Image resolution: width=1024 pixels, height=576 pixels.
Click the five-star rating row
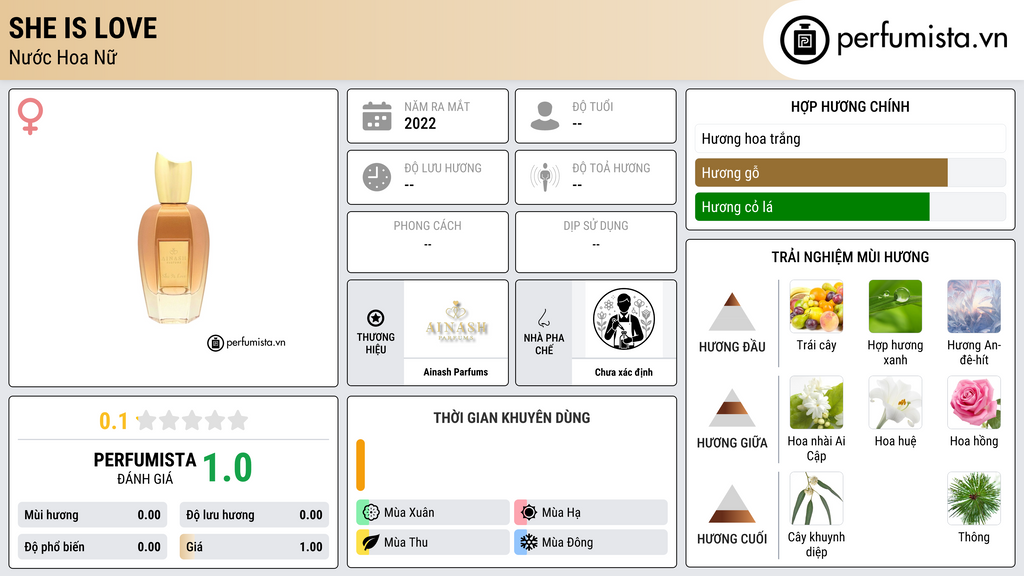coord(193,420)
